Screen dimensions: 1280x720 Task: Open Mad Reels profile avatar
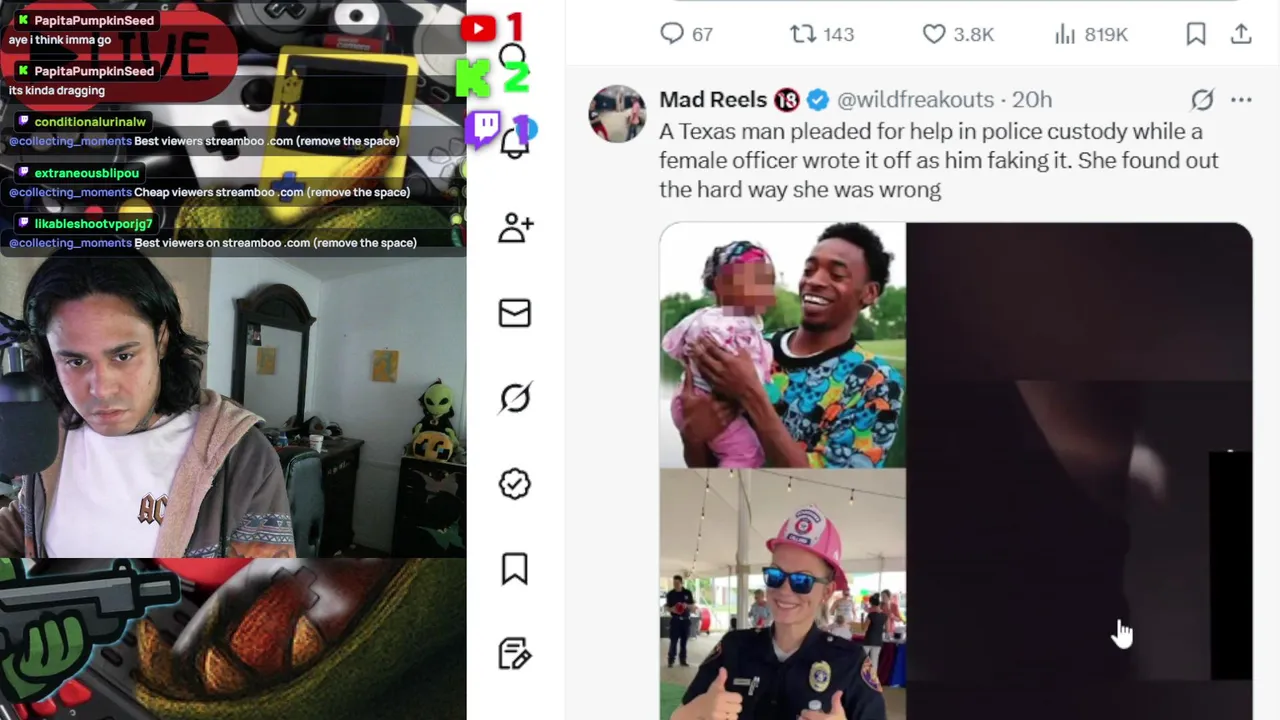coord(617,113)
